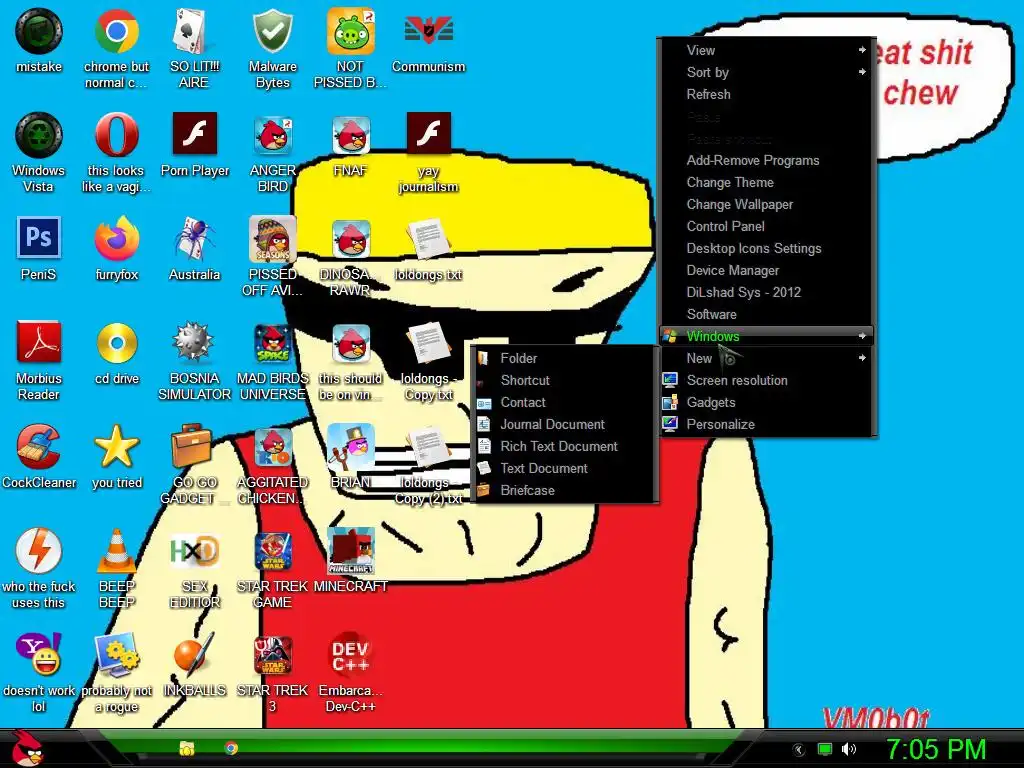
Task: Open the 'STAR TREK GAME' icon
Action: pos(272,551)
